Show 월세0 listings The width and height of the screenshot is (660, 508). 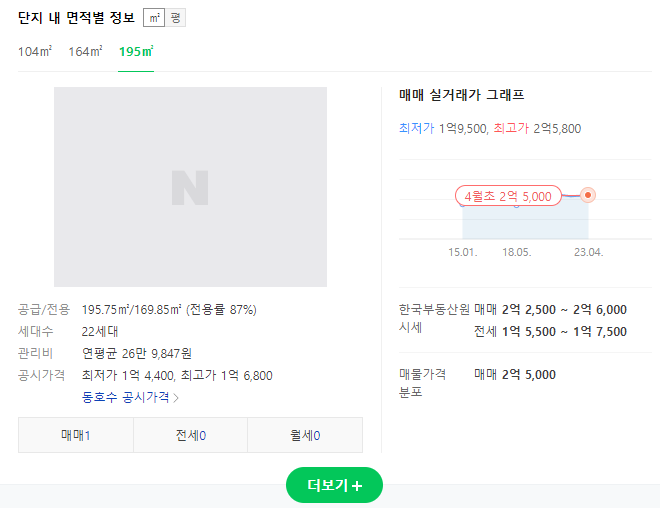point(305,435)
